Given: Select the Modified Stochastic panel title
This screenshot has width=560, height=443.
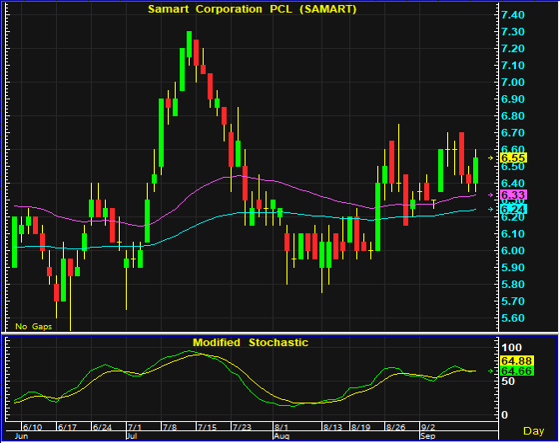Looking at the screenshot, I should point(250,342).
